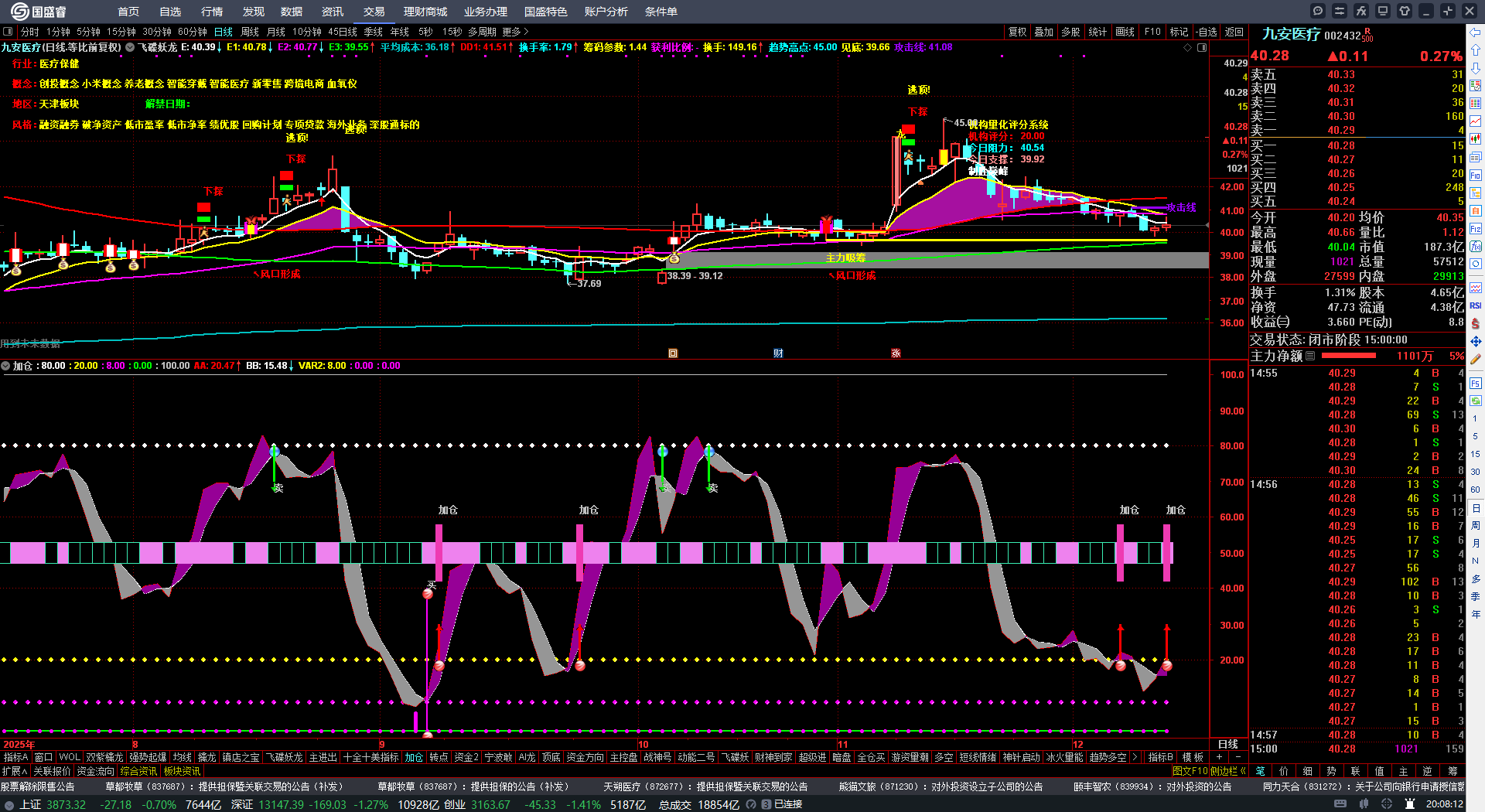Image resolution: width=1485 pixels, height=812 pixels.
Task: Open the 交易 menu
Action: 374,12
